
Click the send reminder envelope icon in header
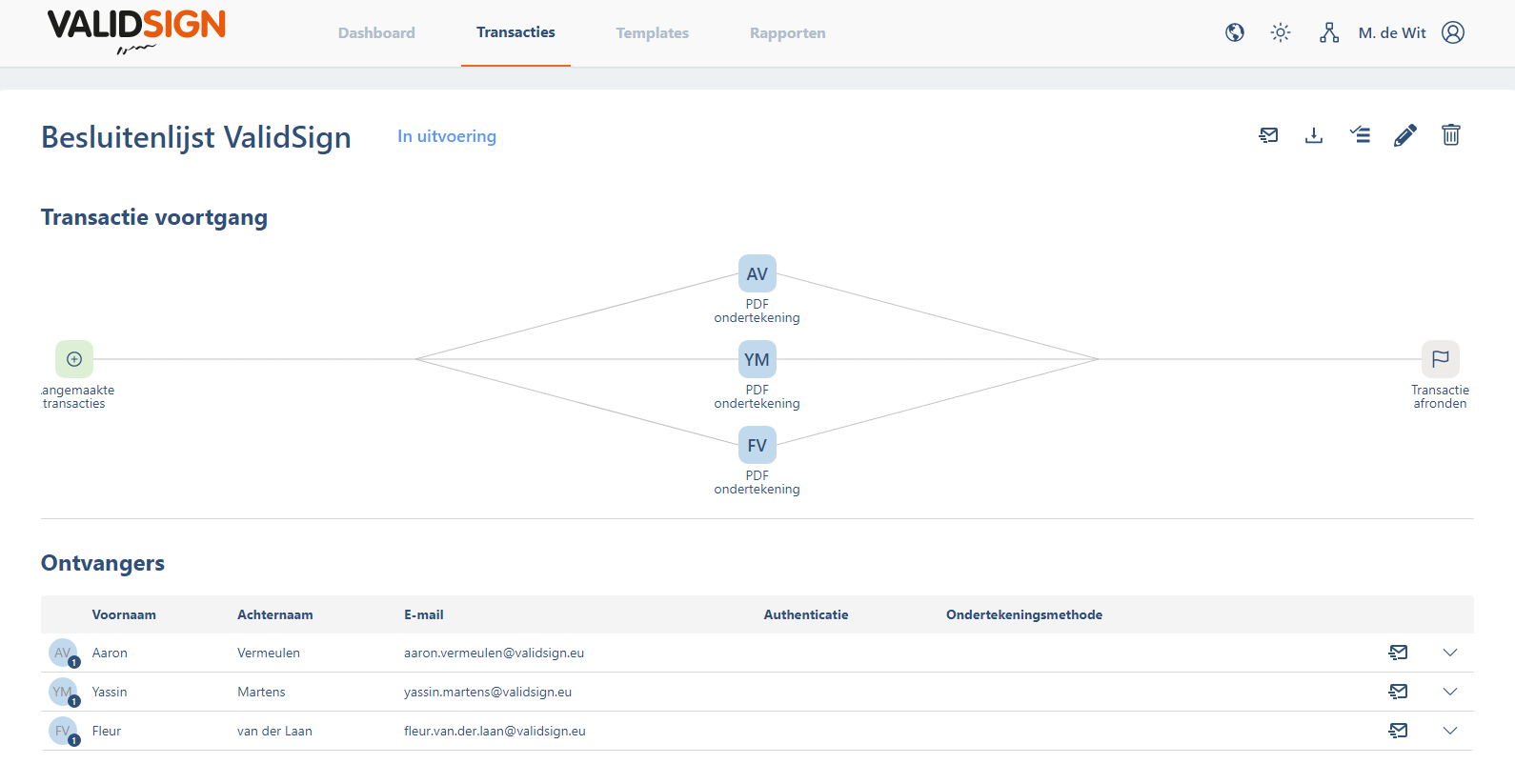[1268, 135]
